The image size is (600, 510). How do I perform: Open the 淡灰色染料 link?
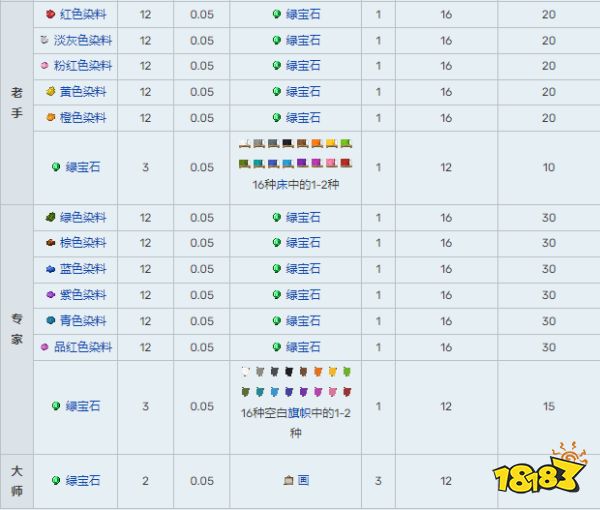click(x=85, y=40)
